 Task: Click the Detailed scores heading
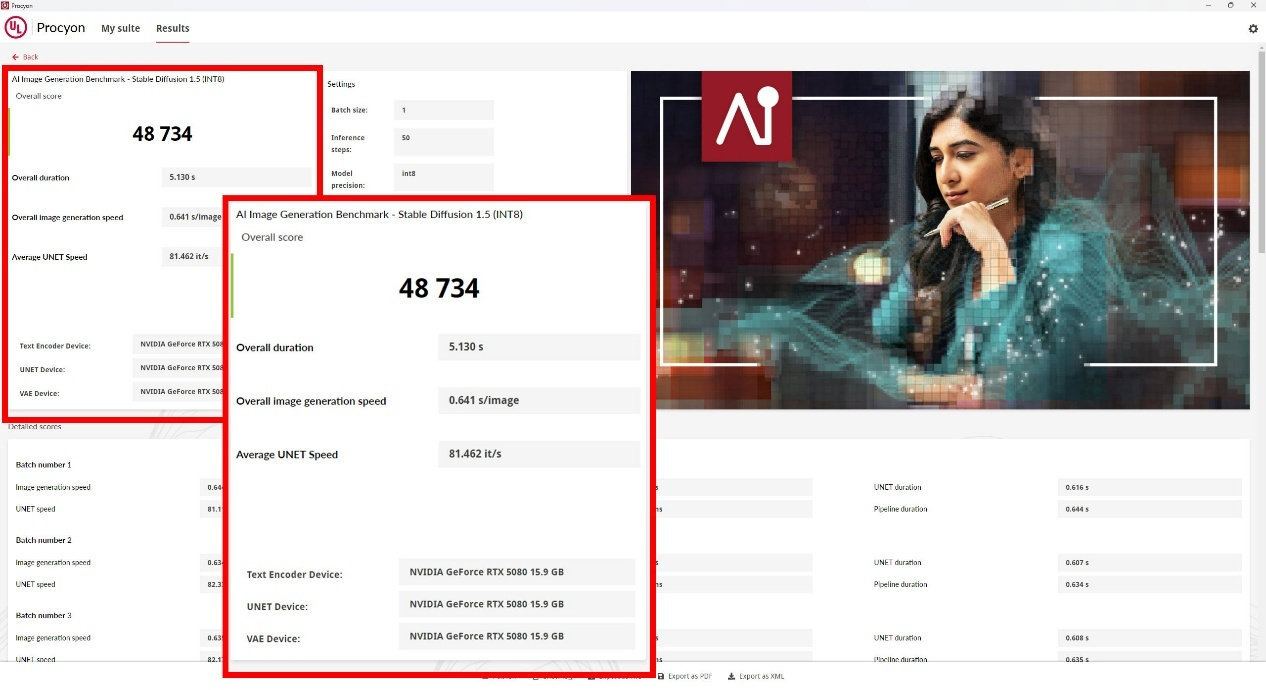point(35,427)
